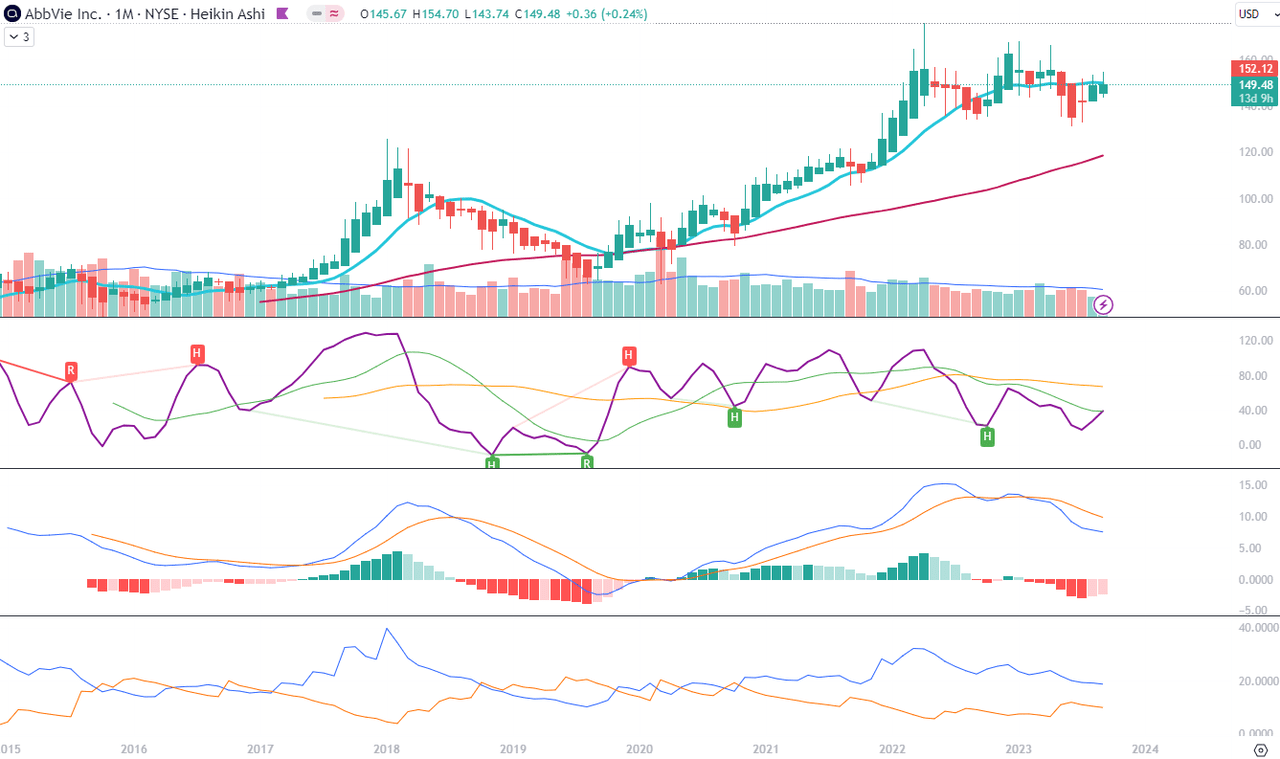Click the AbbVie Inc. symbol title
The image size is (1280, 759).
click(x=63, y=14)
